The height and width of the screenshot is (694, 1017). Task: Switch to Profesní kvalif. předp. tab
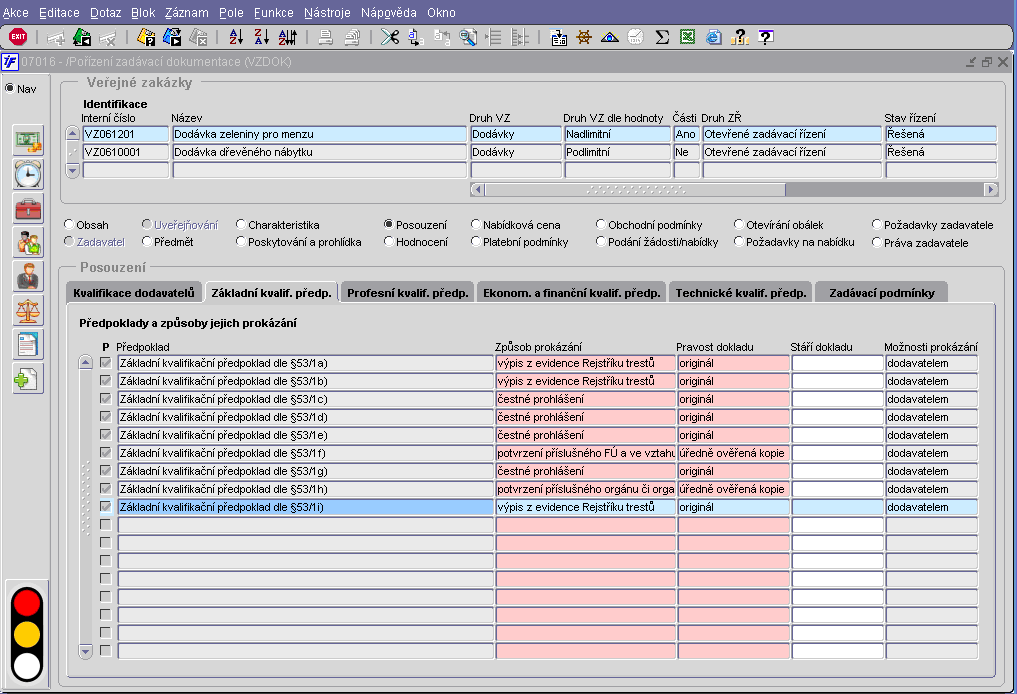point(406,293)
